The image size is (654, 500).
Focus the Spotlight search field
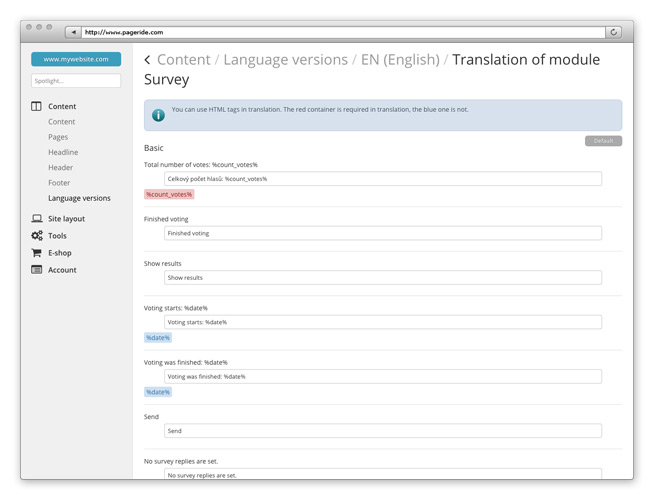pos(76,80)
